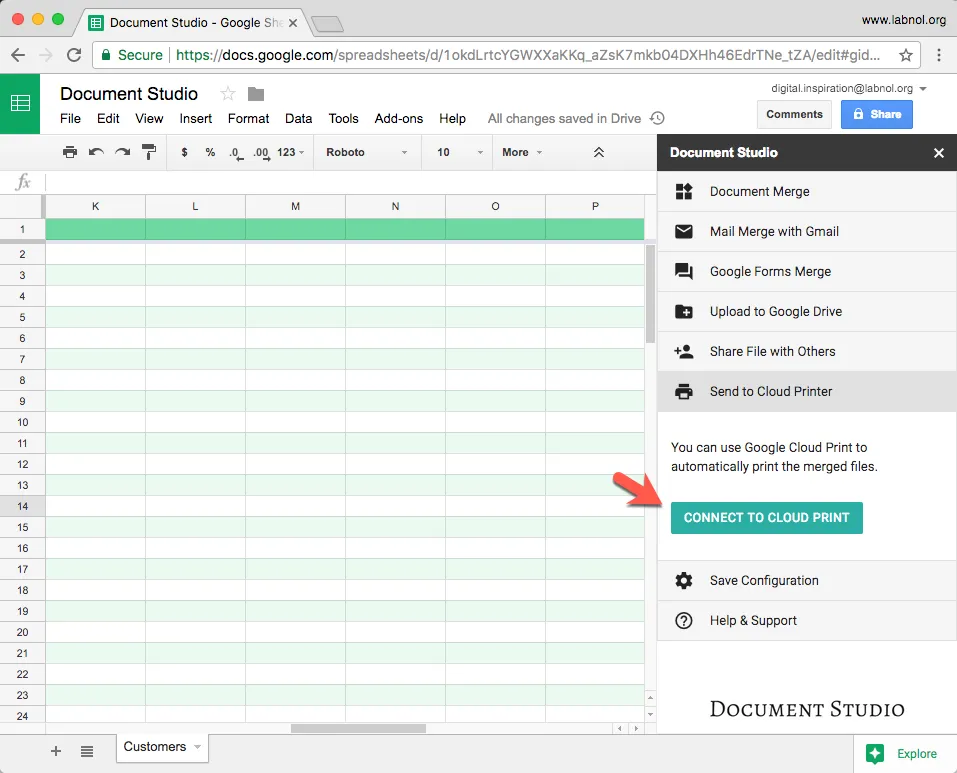Expand the font size dropdown showing 10

click(x=455, y=152)
